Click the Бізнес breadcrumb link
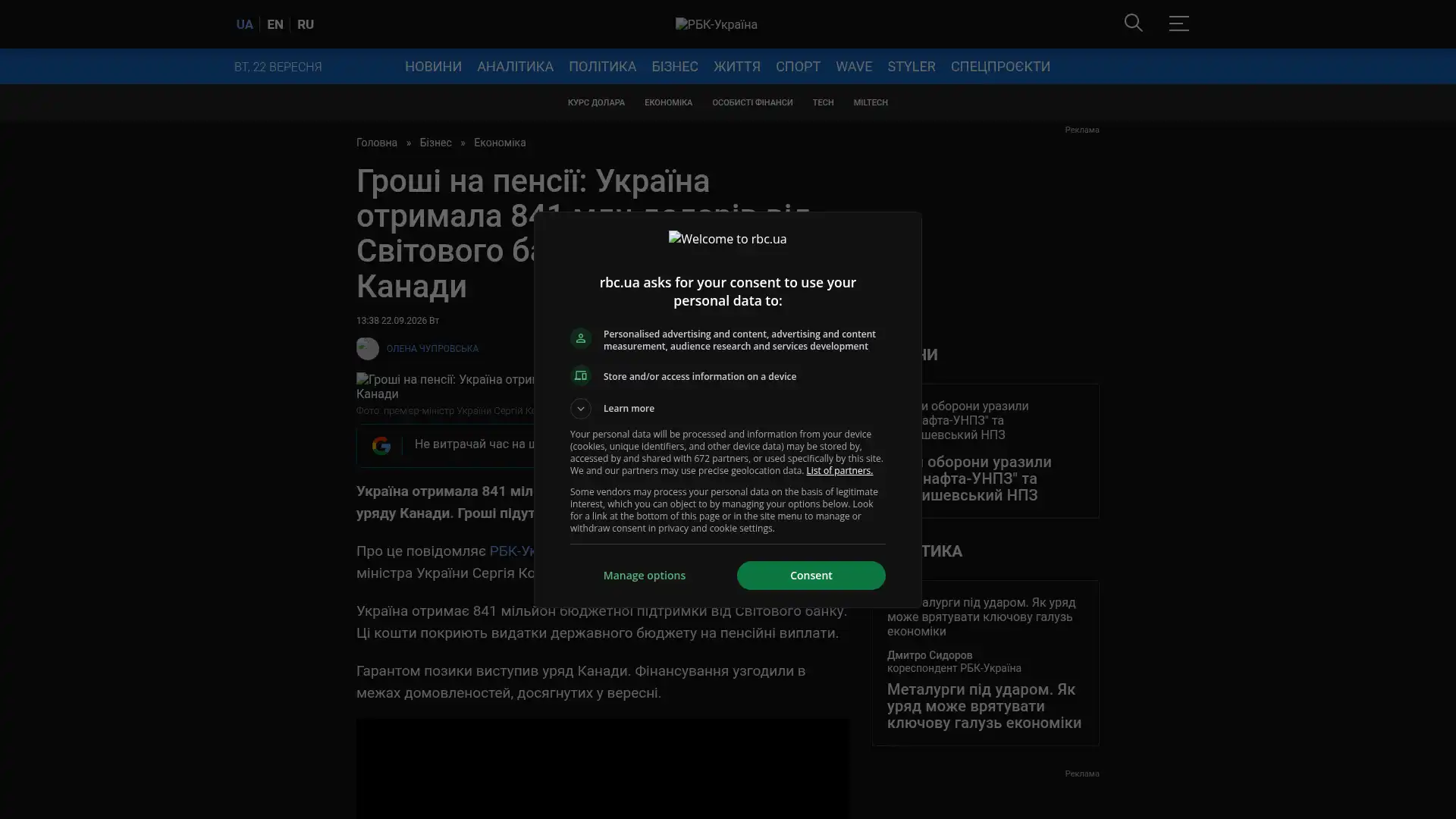The height and width of the screenshot is (819, 1456). (x=435, y=143)
